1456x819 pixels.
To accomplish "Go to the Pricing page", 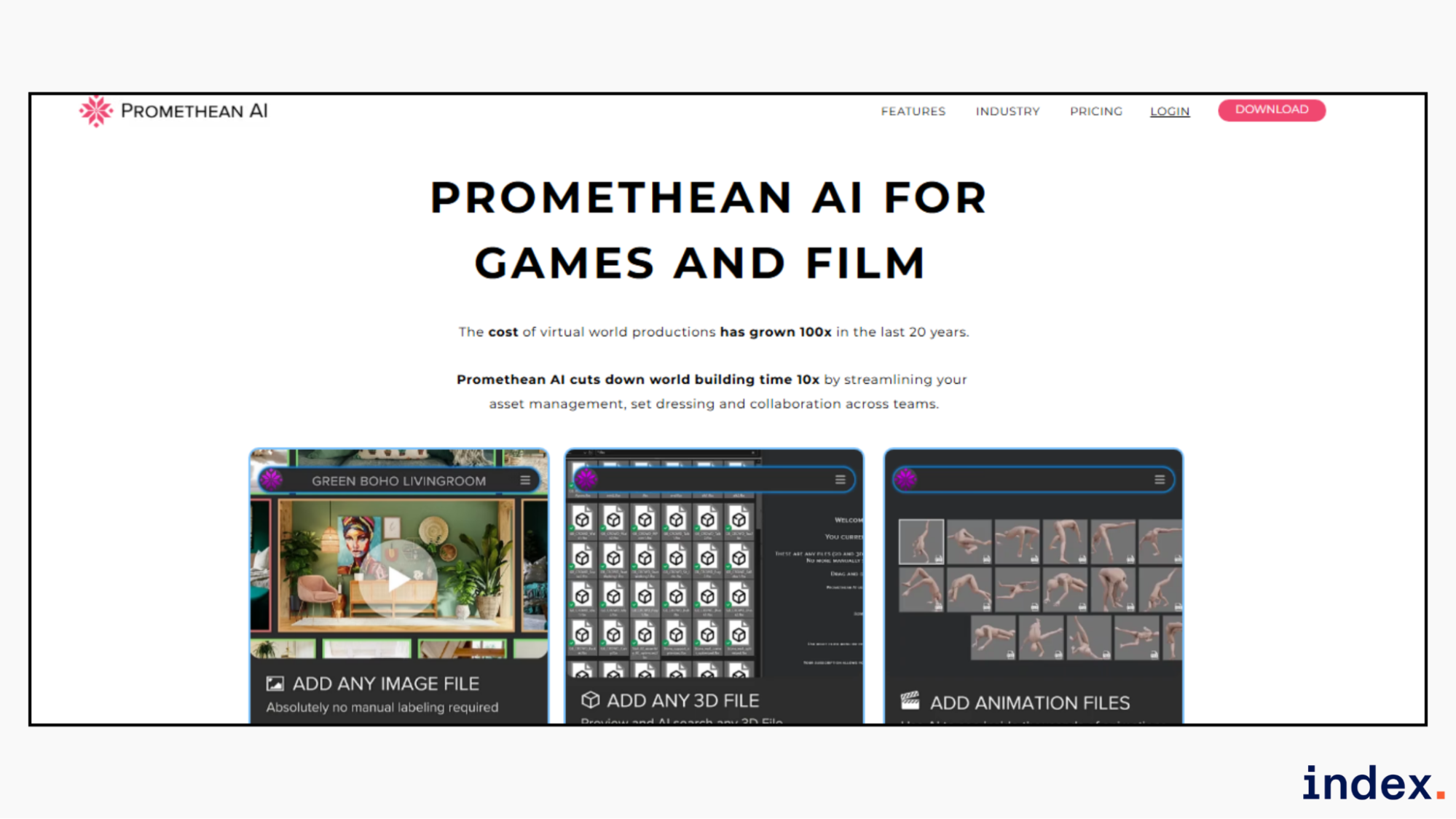I will click(1095, 111).
